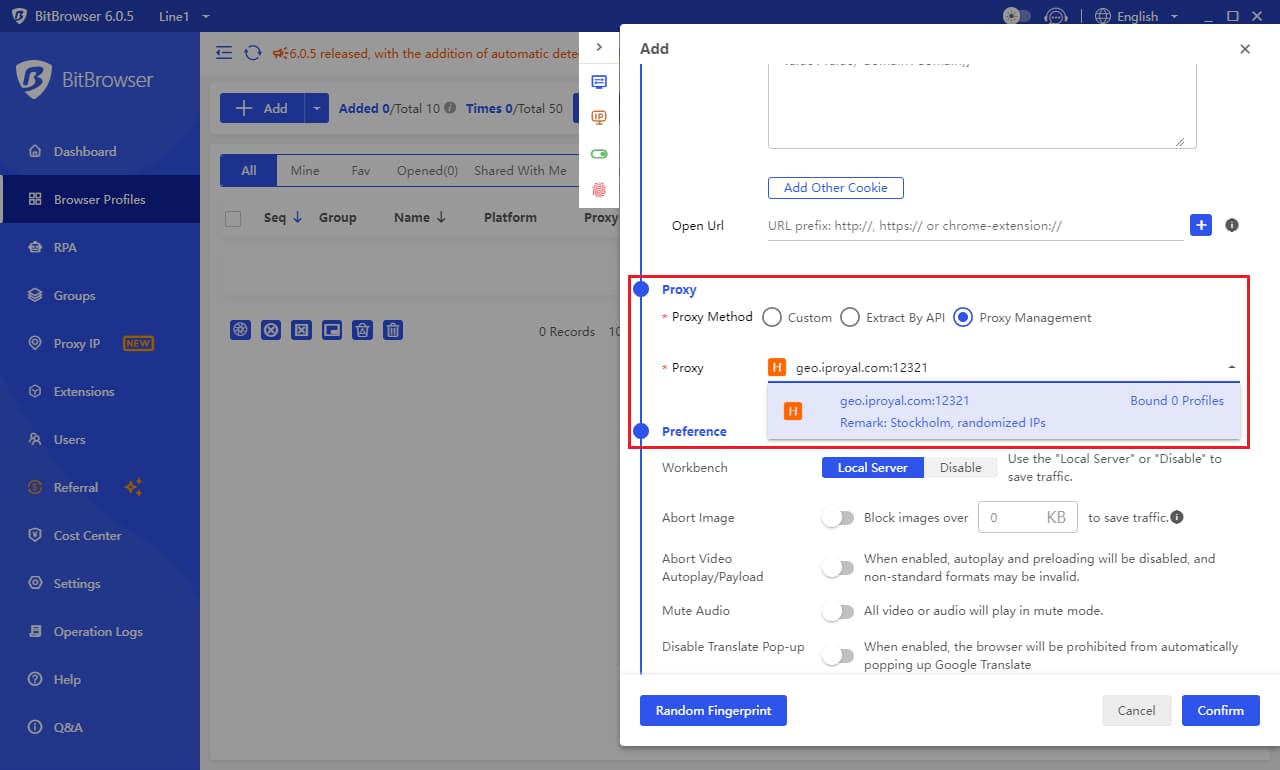Collapse the Proxy selection dropdown
Image resolution: width=1280 pixels, height=770 pixels.
(x=1231, y=368)
